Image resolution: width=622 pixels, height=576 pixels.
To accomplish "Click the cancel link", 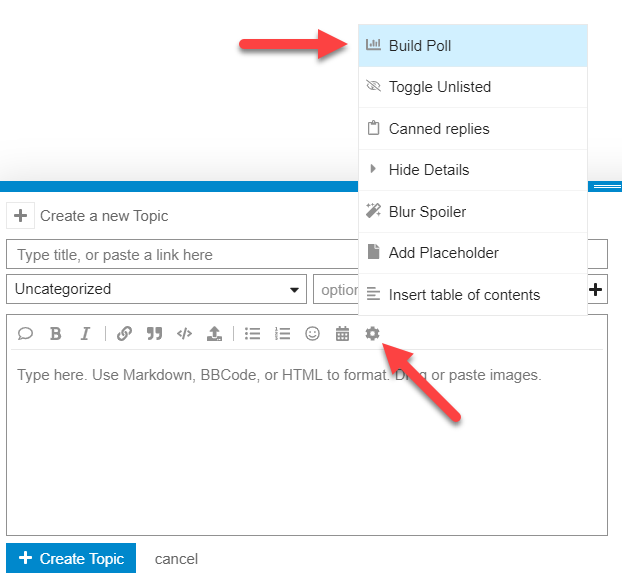I will coord(176,559).
